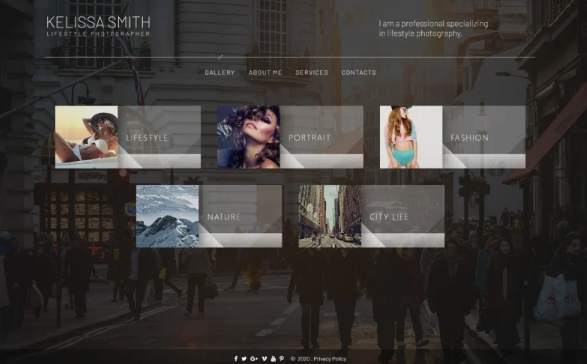Open the Twitter bird icon in the footer

pyautogui.click(x=244, y=359)
